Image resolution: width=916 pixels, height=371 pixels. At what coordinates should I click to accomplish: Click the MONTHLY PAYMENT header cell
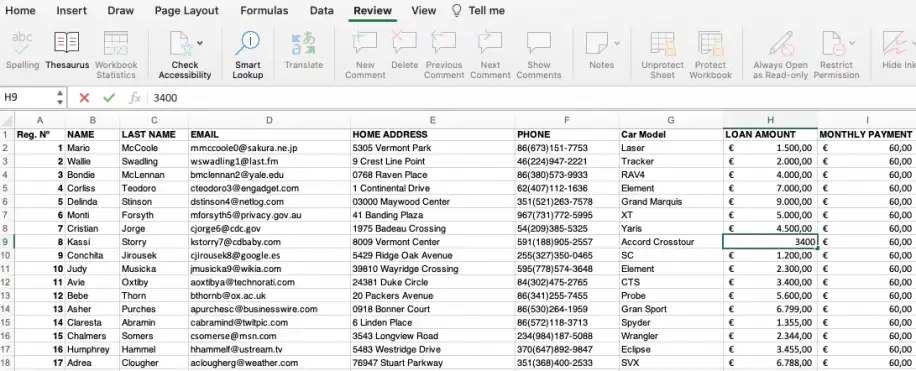[866, 134]
